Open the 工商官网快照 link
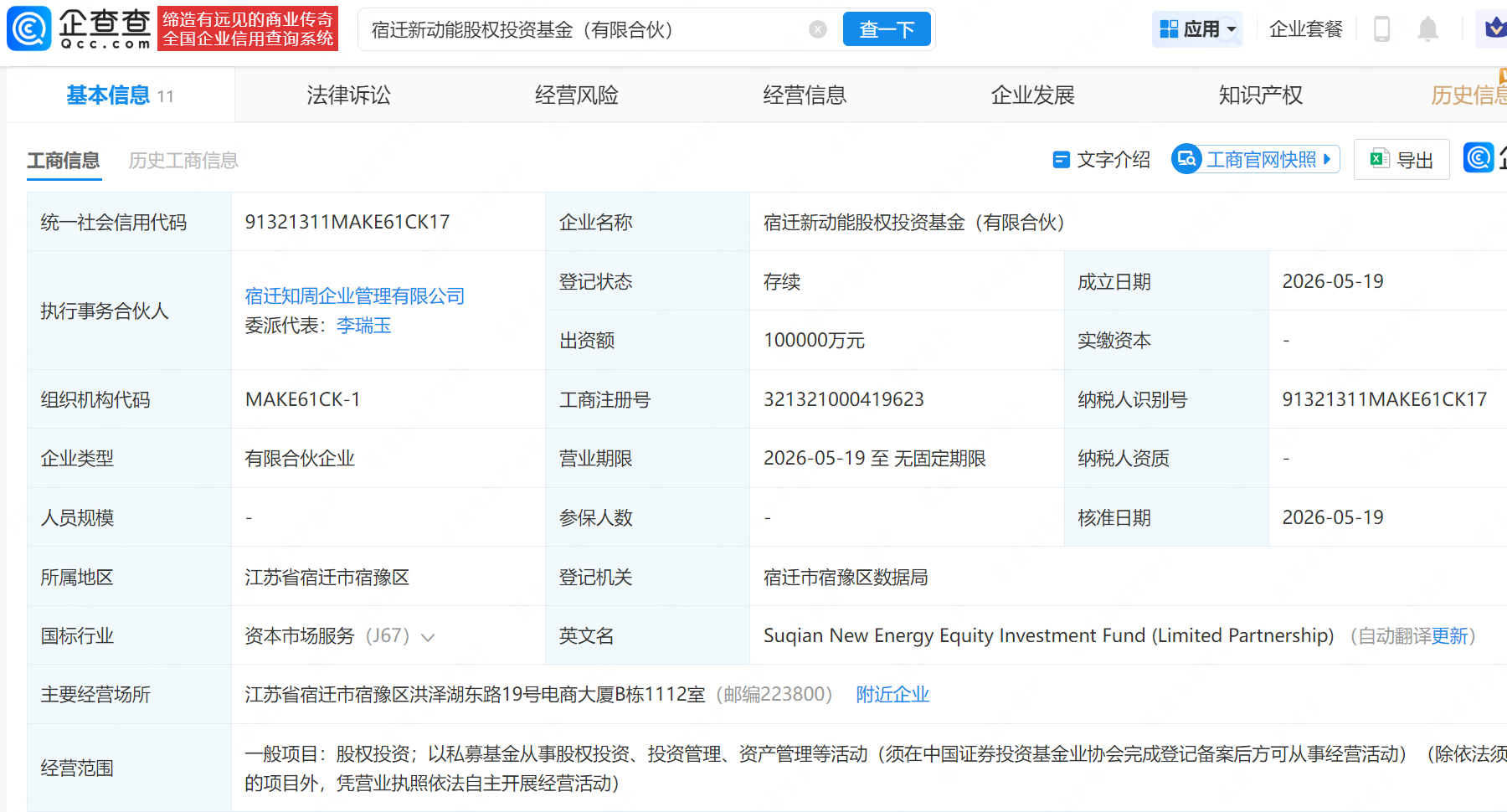 (x=1262, y=159)
